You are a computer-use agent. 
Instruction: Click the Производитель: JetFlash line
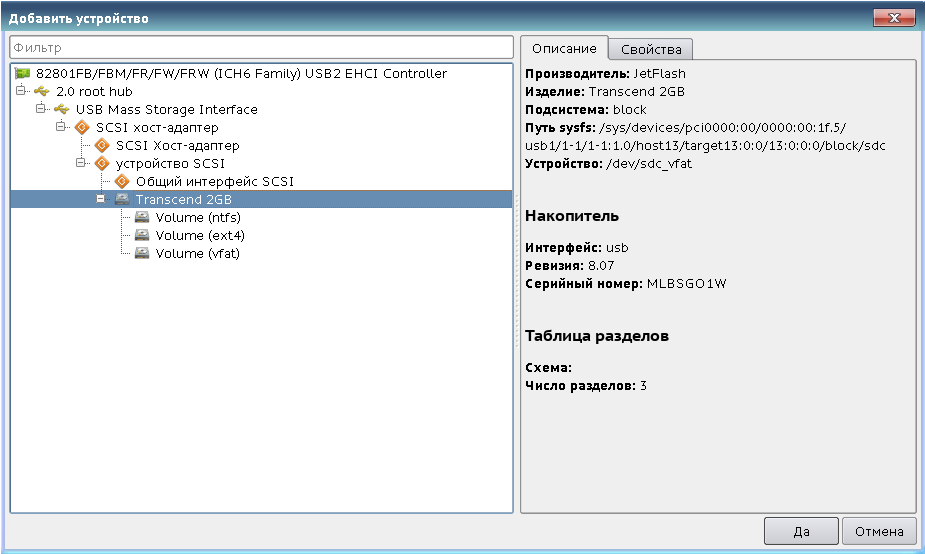click(605, 74)
